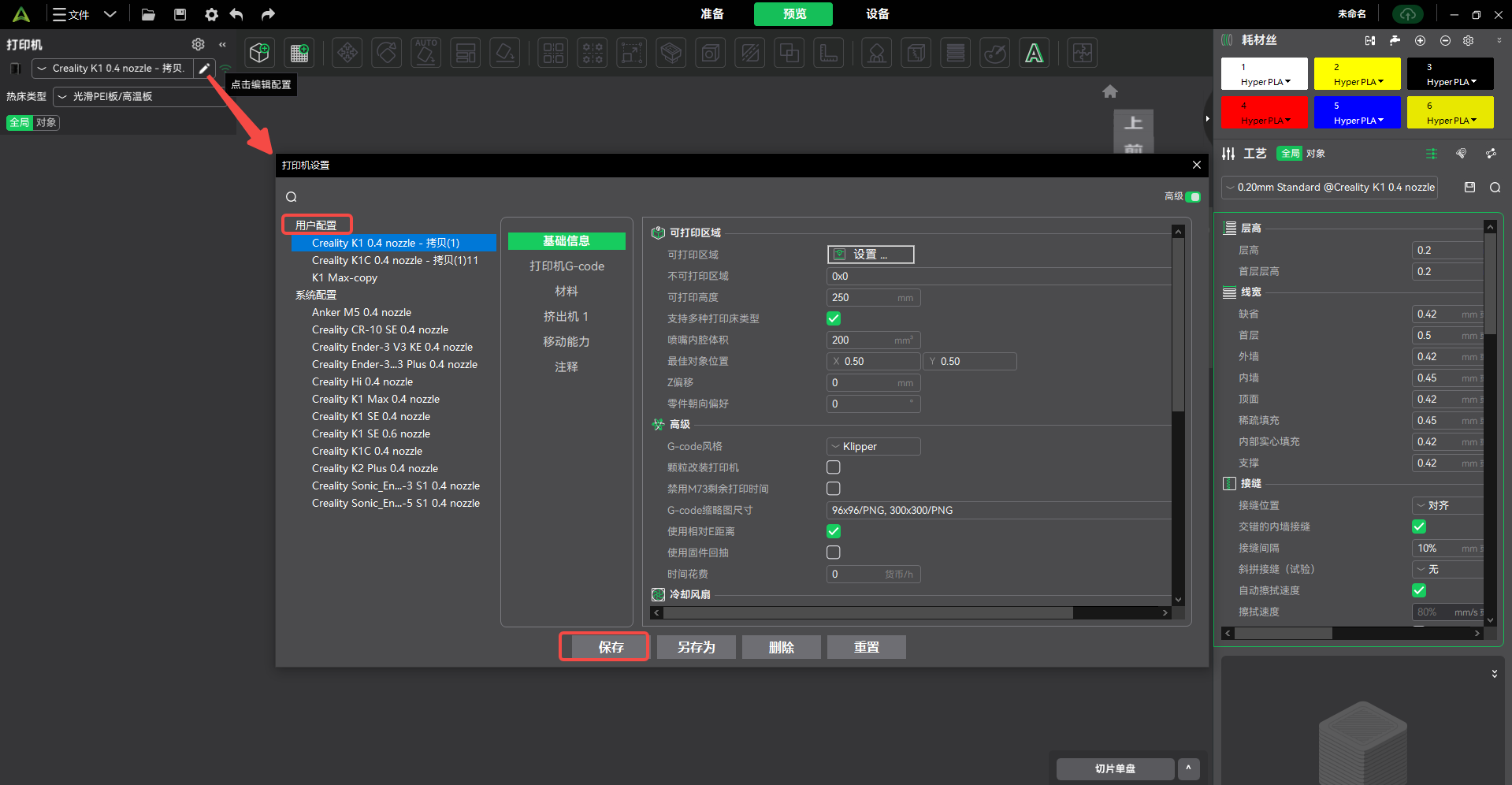Viewport: 1512px width, 785px height.
Task: Click the 保存 button
Action: pos(611,647)
